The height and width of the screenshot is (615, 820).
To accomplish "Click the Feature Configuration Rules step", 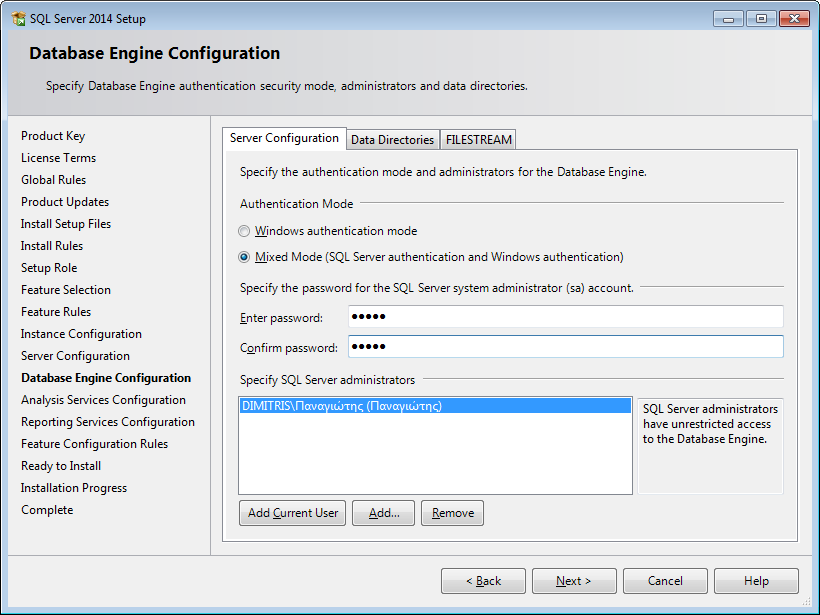I will (x=95, y=443).
